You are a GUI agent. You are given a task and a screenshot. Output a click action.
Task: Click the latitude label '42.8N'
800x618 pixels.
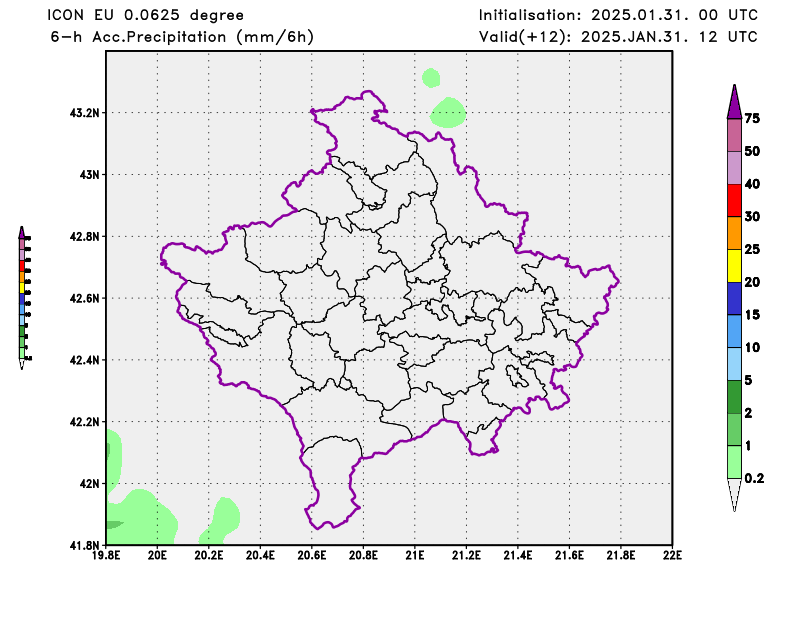[x=85, y=236]
